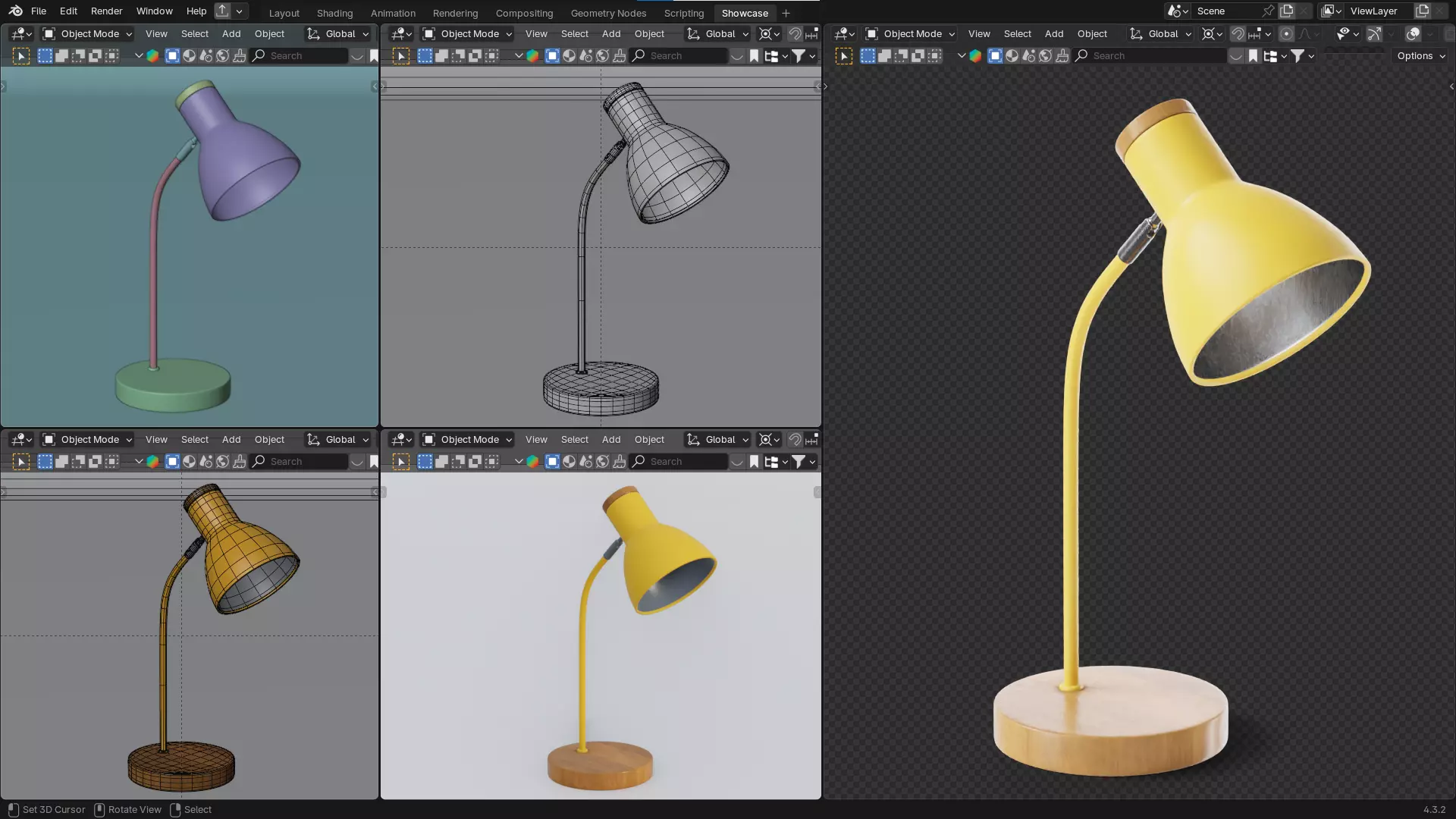Toggle proportional editing in large render viewport
1456x819 pixels.
(x=1286, y=33)
